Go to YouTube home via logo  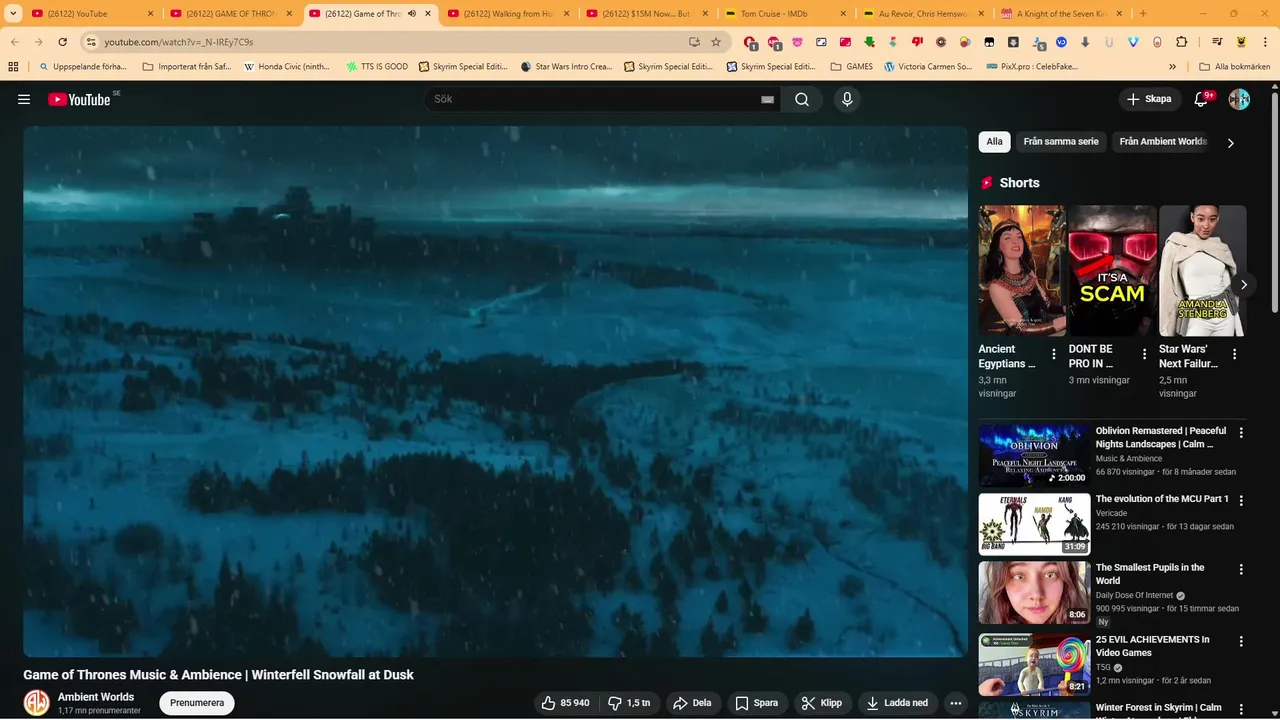pos(79,99)
